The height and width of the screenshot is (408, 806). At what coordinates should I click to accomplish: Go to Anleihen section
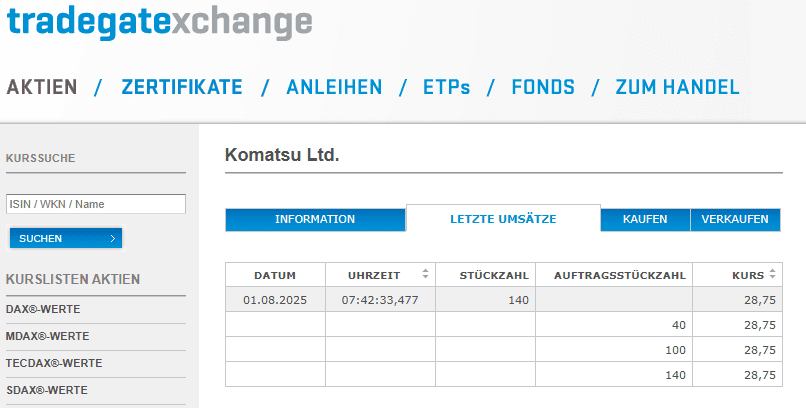(x=334, y=87)
